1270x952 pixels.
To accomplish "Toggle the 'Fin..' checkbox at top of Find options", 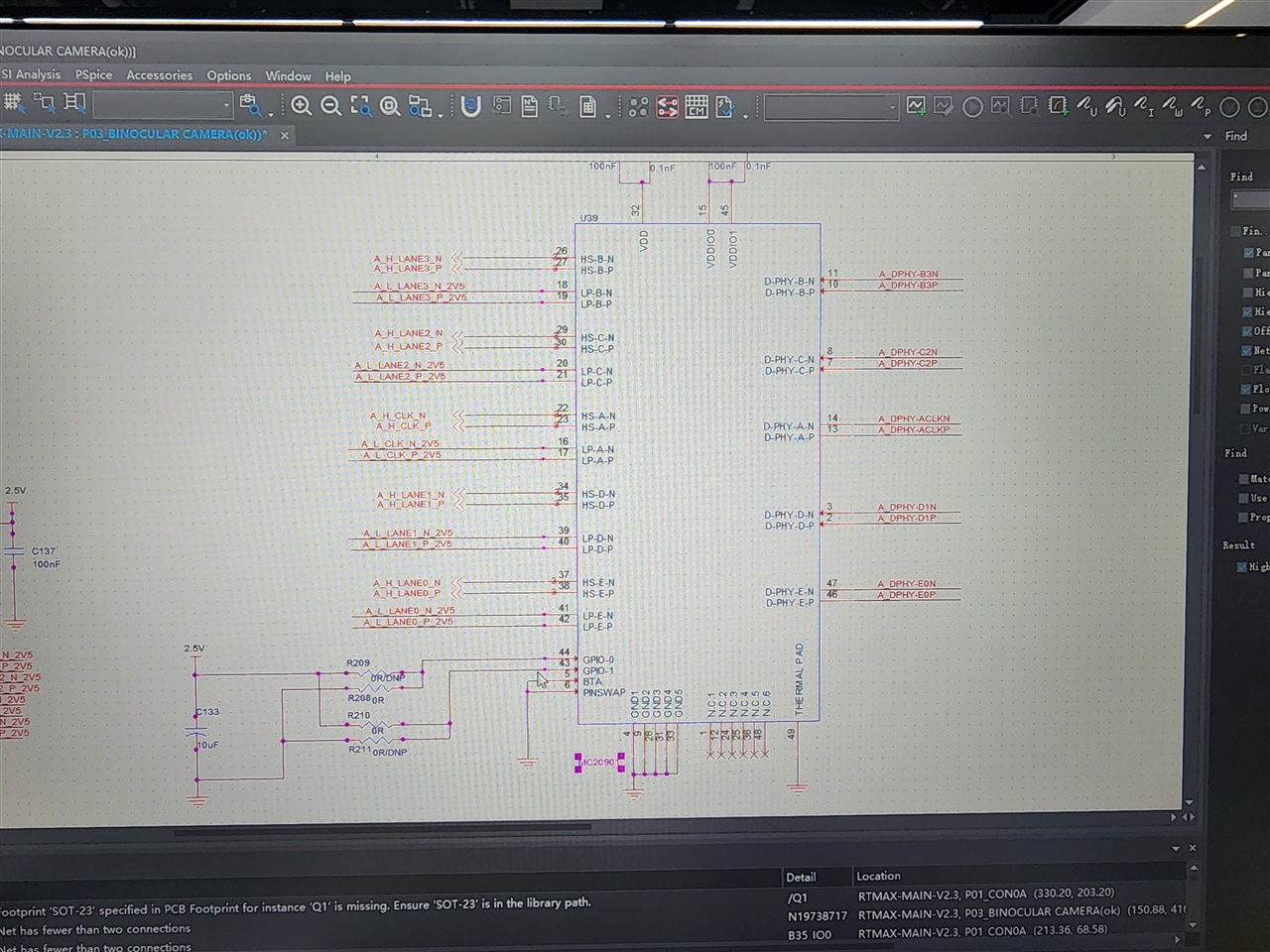I will 1236,231.
